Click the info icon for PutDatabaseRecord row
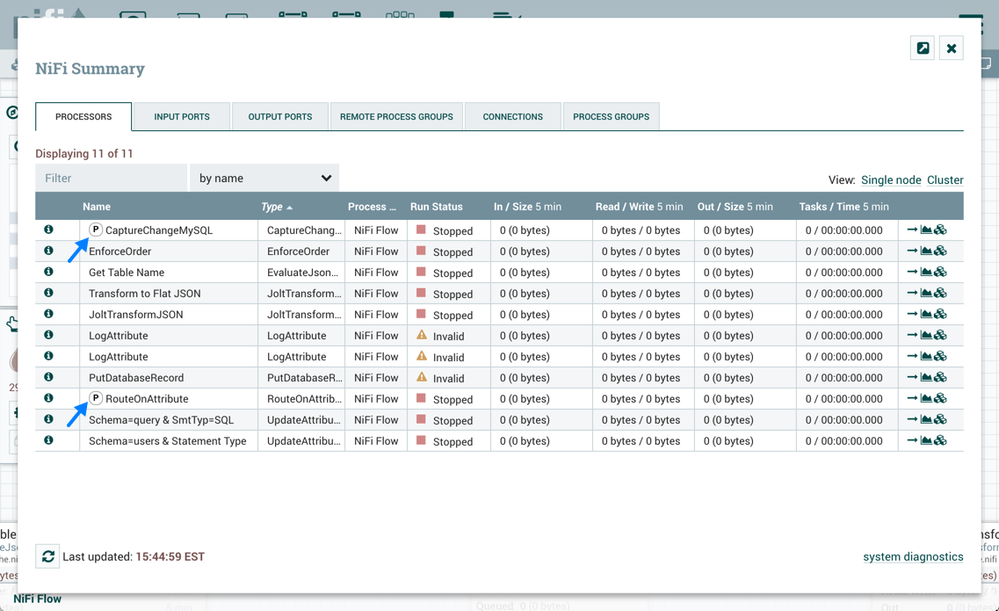This screenshot has width=999, height=611. [x=48, y=377]
